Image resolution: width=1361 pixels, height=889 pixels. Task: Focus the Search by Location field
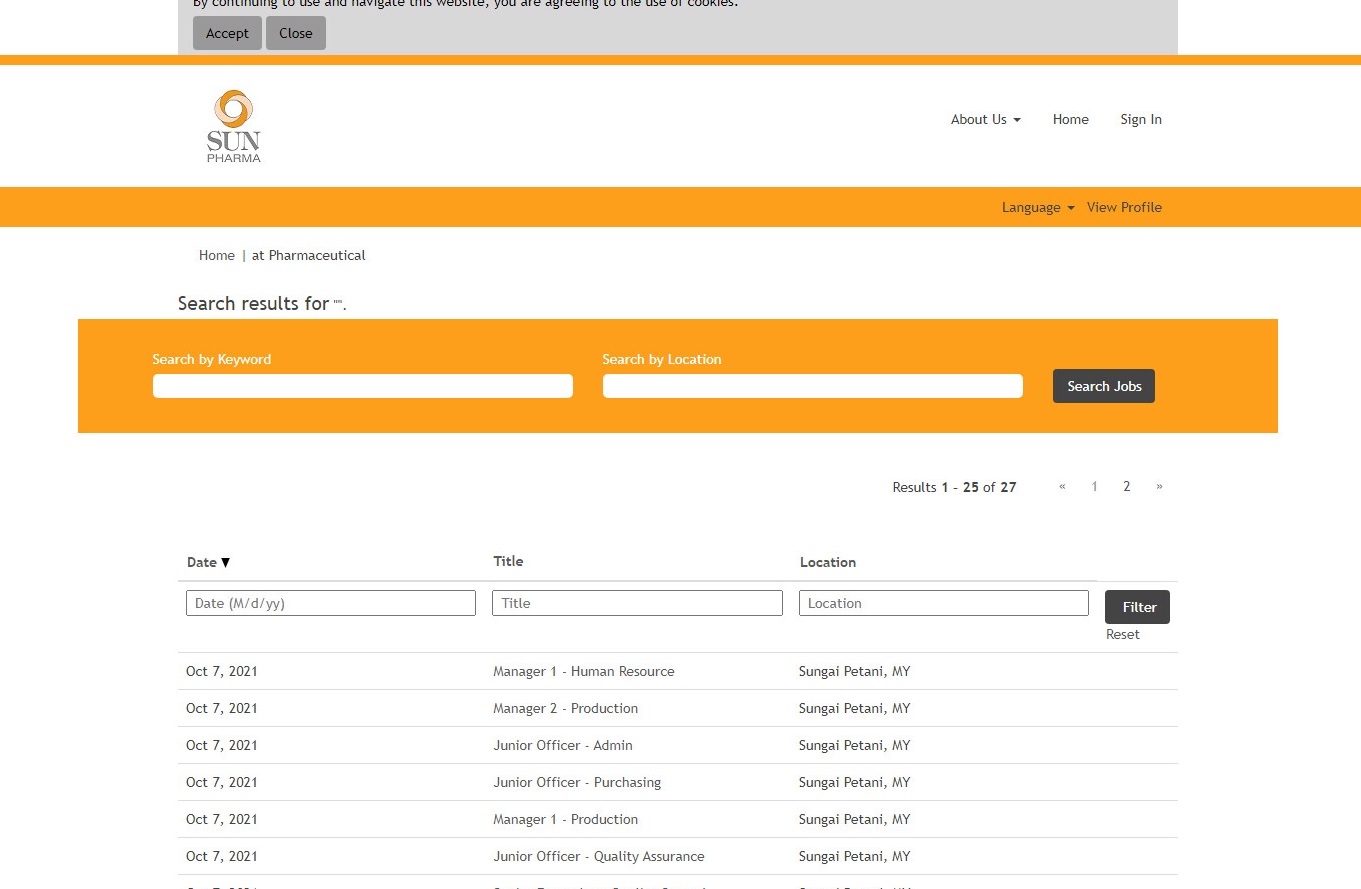pyautogui.click(x=812, y=386)
